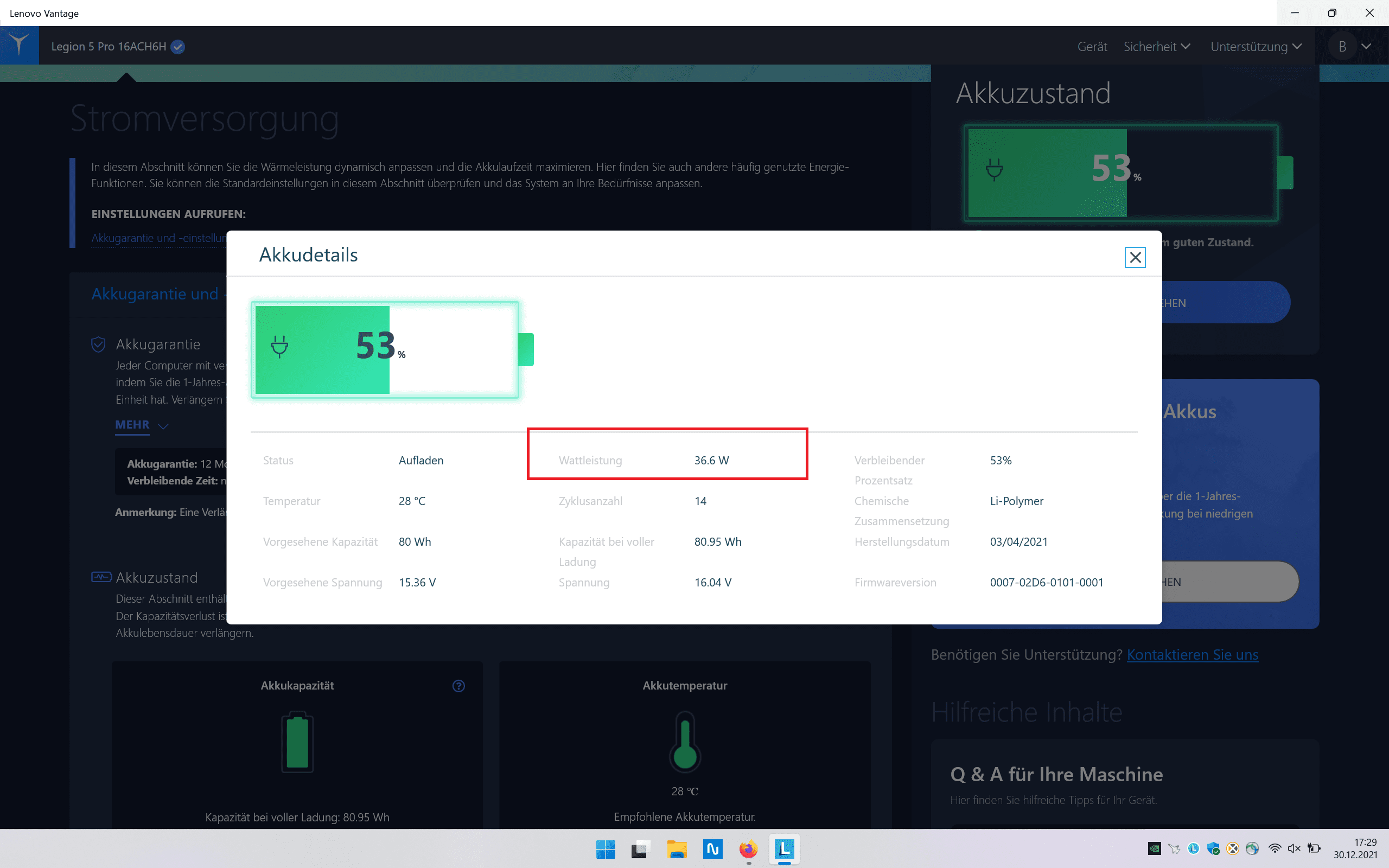This screenshot has height=868, width=1389.
Task: Select the 80.95 Wh value in Akkudetails
Action: 717,542
